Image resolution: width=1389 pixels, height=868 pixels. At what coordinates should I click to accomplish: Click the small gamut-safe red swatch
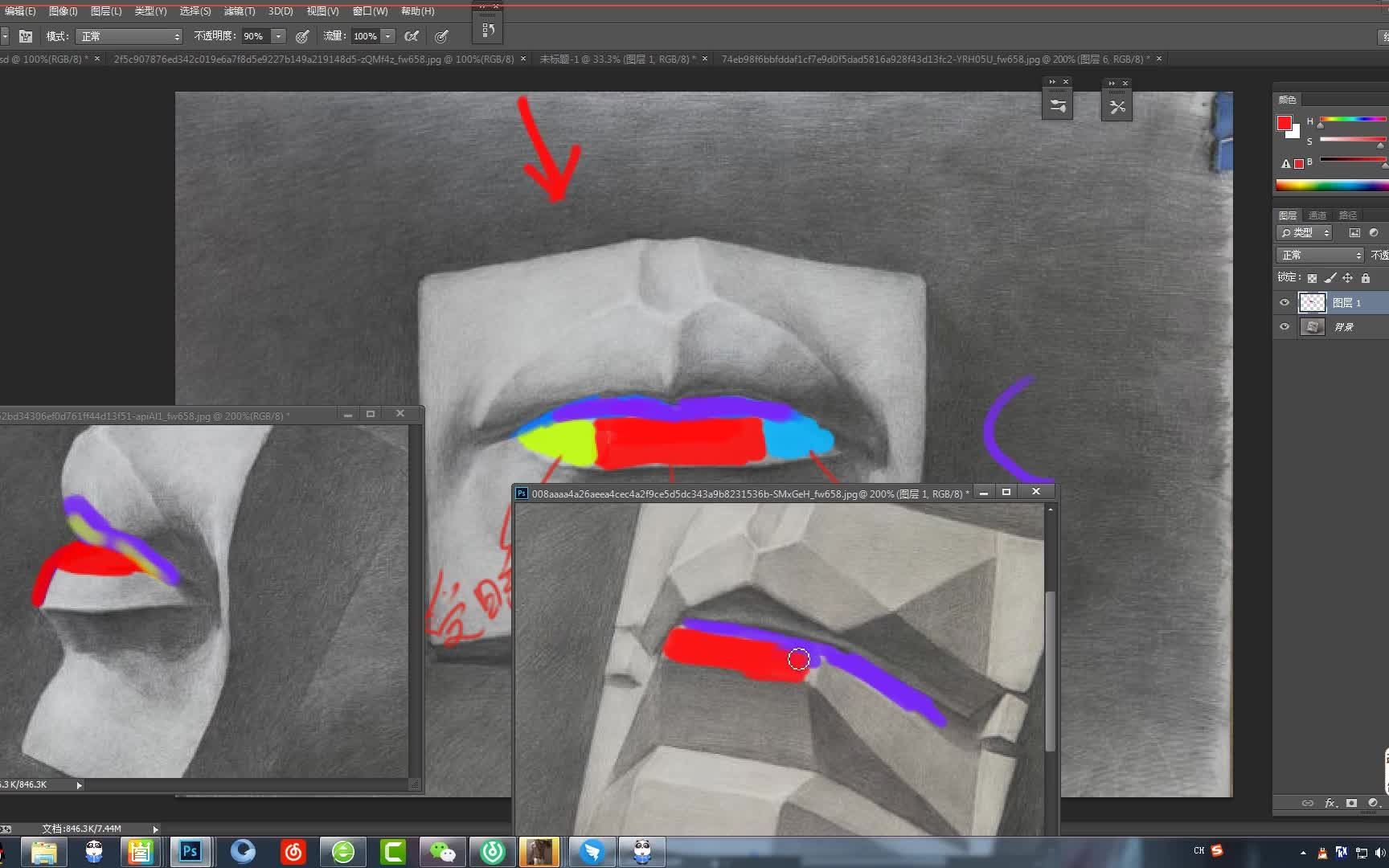click(1299, 164)
